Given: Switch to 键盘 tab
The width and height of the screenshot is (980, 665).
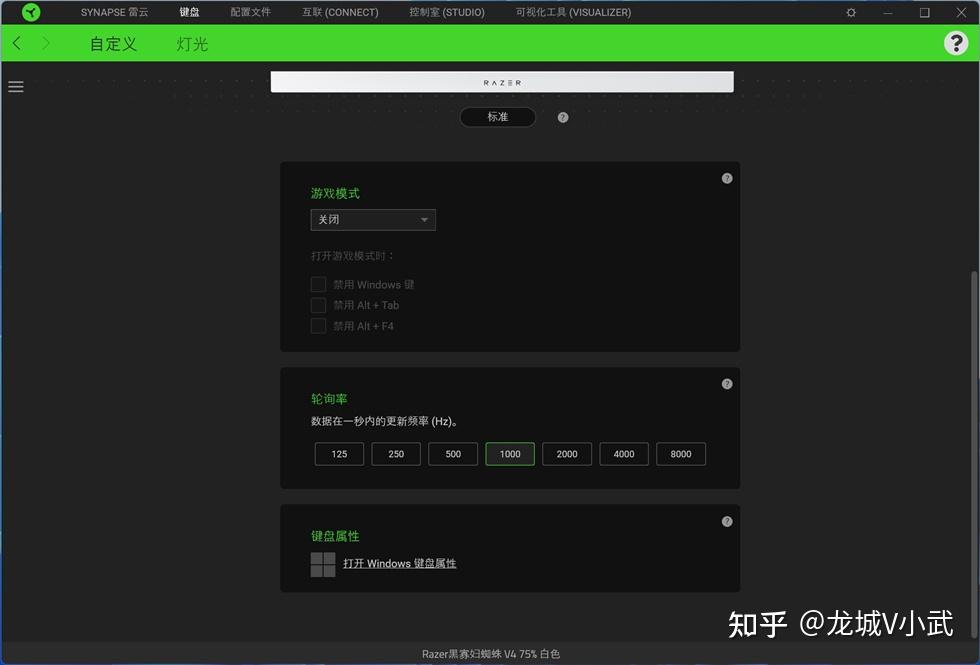Looking at the screenshot, I should point(189,12).
